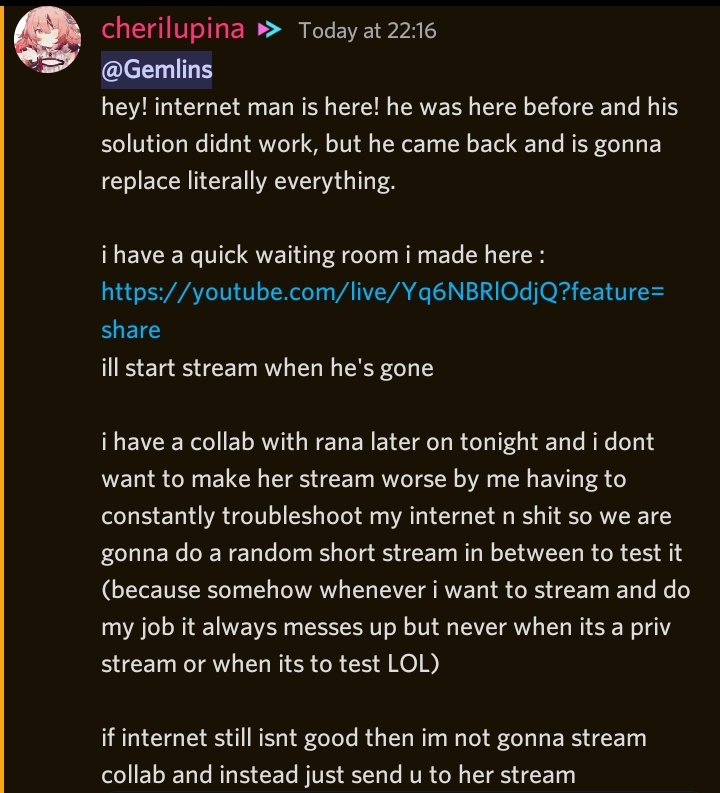Click the 'constantly troubleshoot my internet' line
Screen dimensions: 720x793
(386, 516)
